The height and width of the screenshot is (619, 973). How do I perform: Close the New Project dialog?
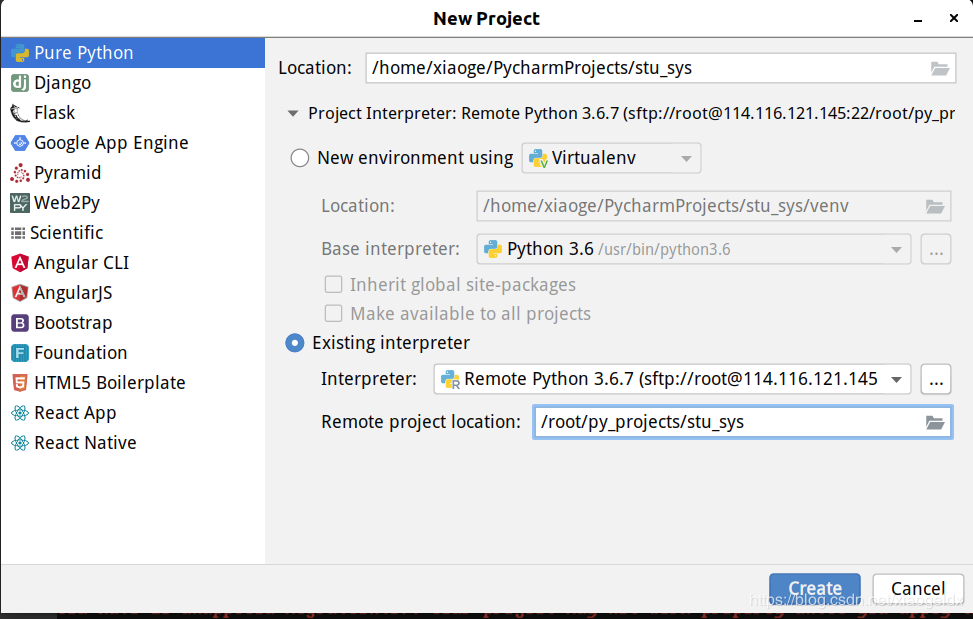click(954, 19)
